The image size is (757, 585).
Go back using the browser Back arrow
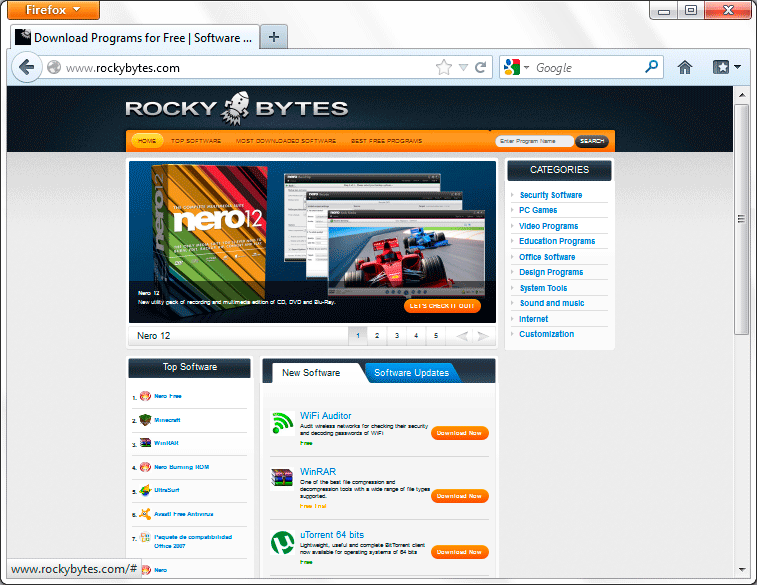pos(27,67)
